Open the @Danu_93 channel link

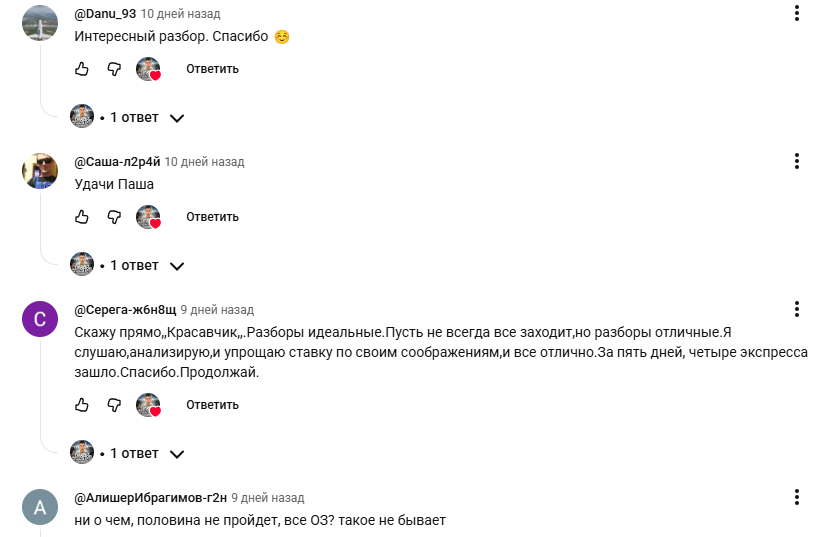105,14
